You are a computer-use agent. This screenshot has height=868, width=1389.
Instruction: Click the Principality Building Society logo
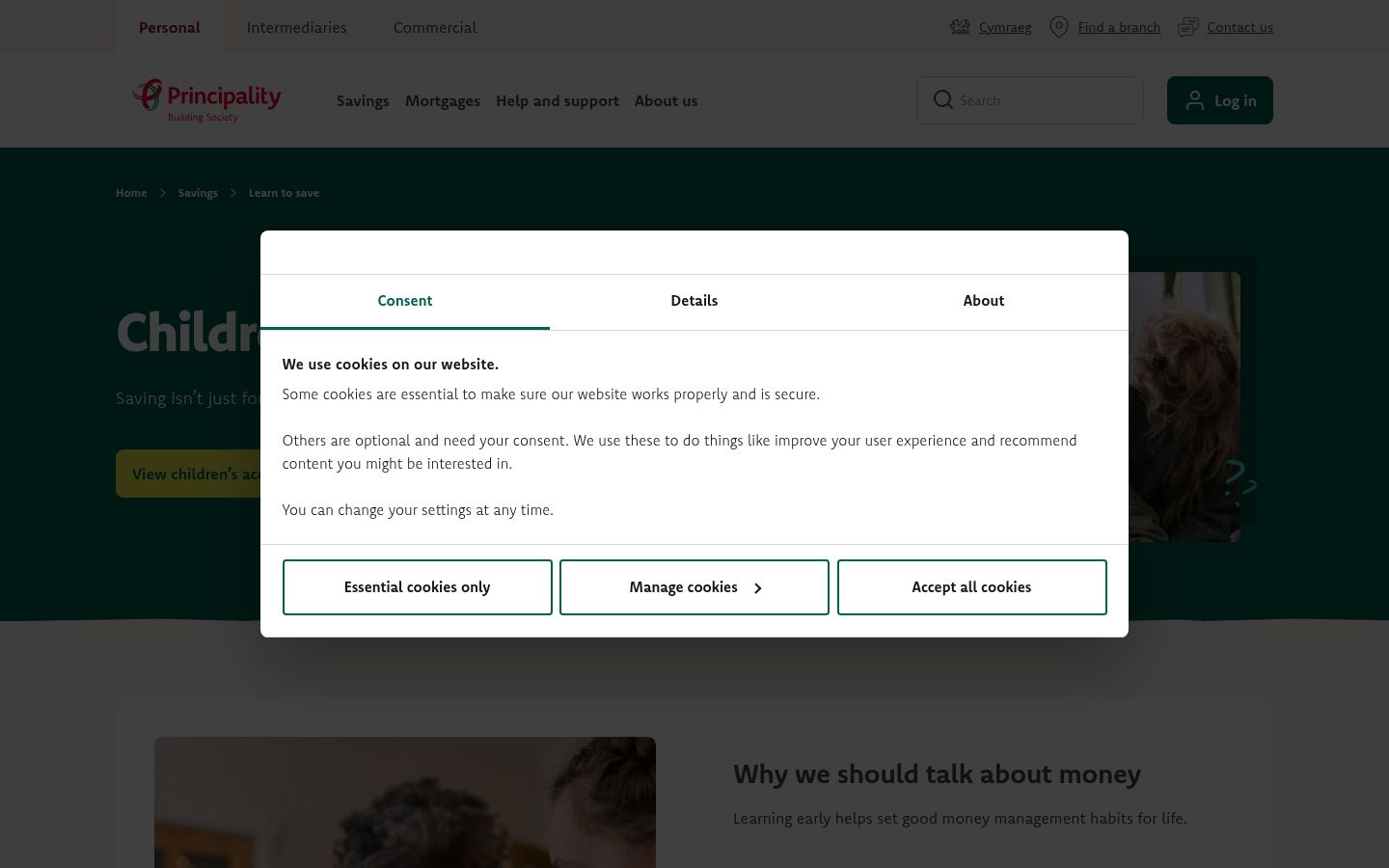[x=206, y=100]
